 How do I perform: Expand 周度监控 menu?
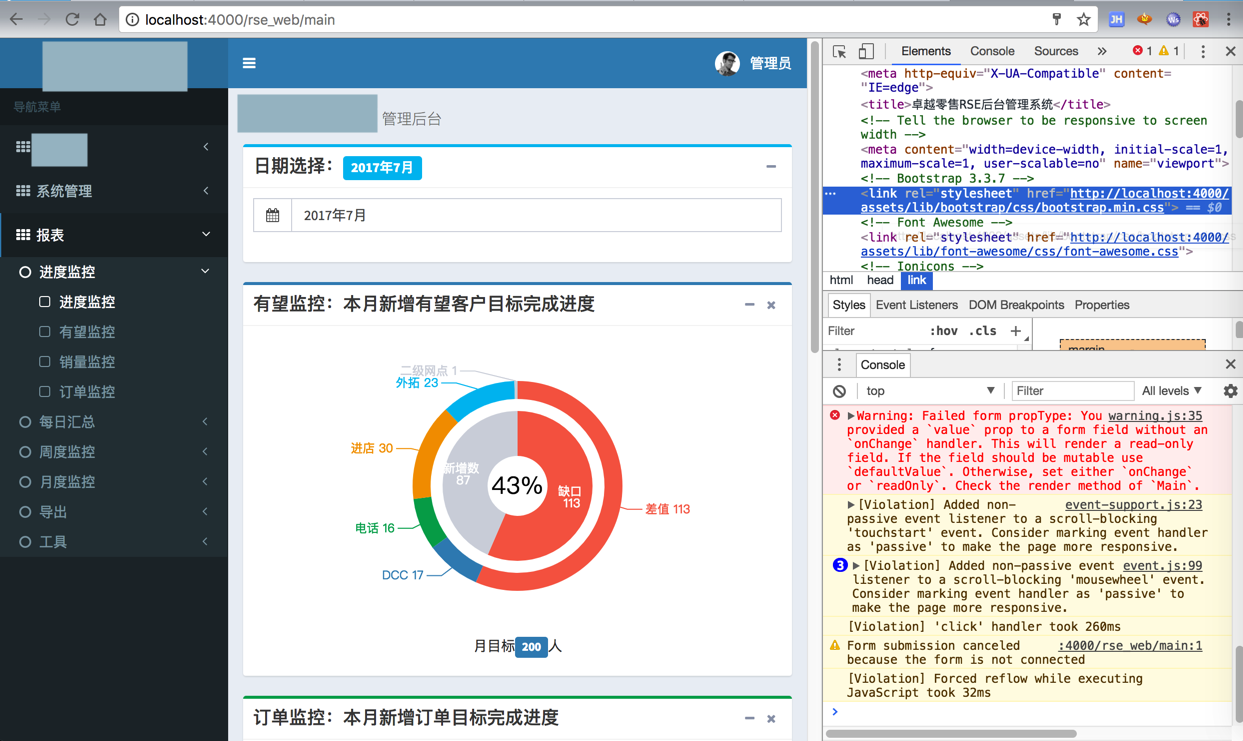pyautogui.click(x=114, y=452)
